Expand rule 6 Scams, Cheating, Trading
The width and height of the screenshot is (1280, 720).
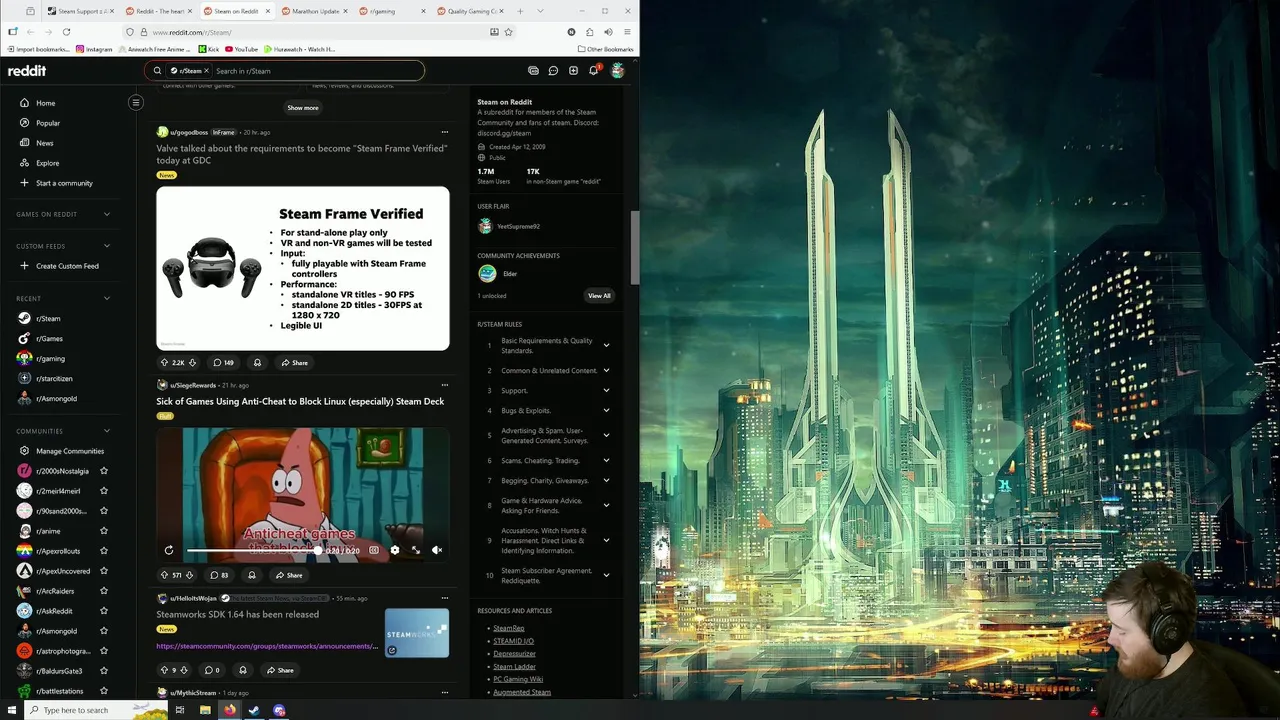(x=606, y=460)
